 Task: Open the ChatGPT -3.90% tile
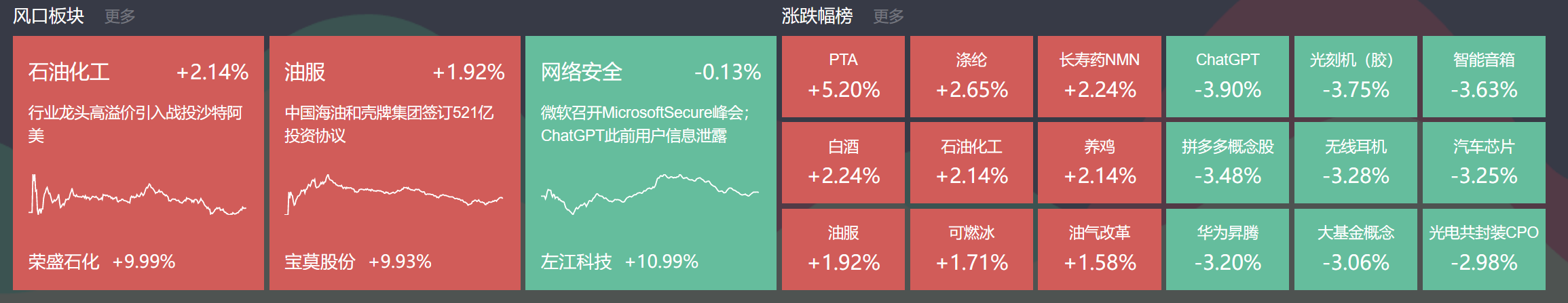[x=1227, y=76]
